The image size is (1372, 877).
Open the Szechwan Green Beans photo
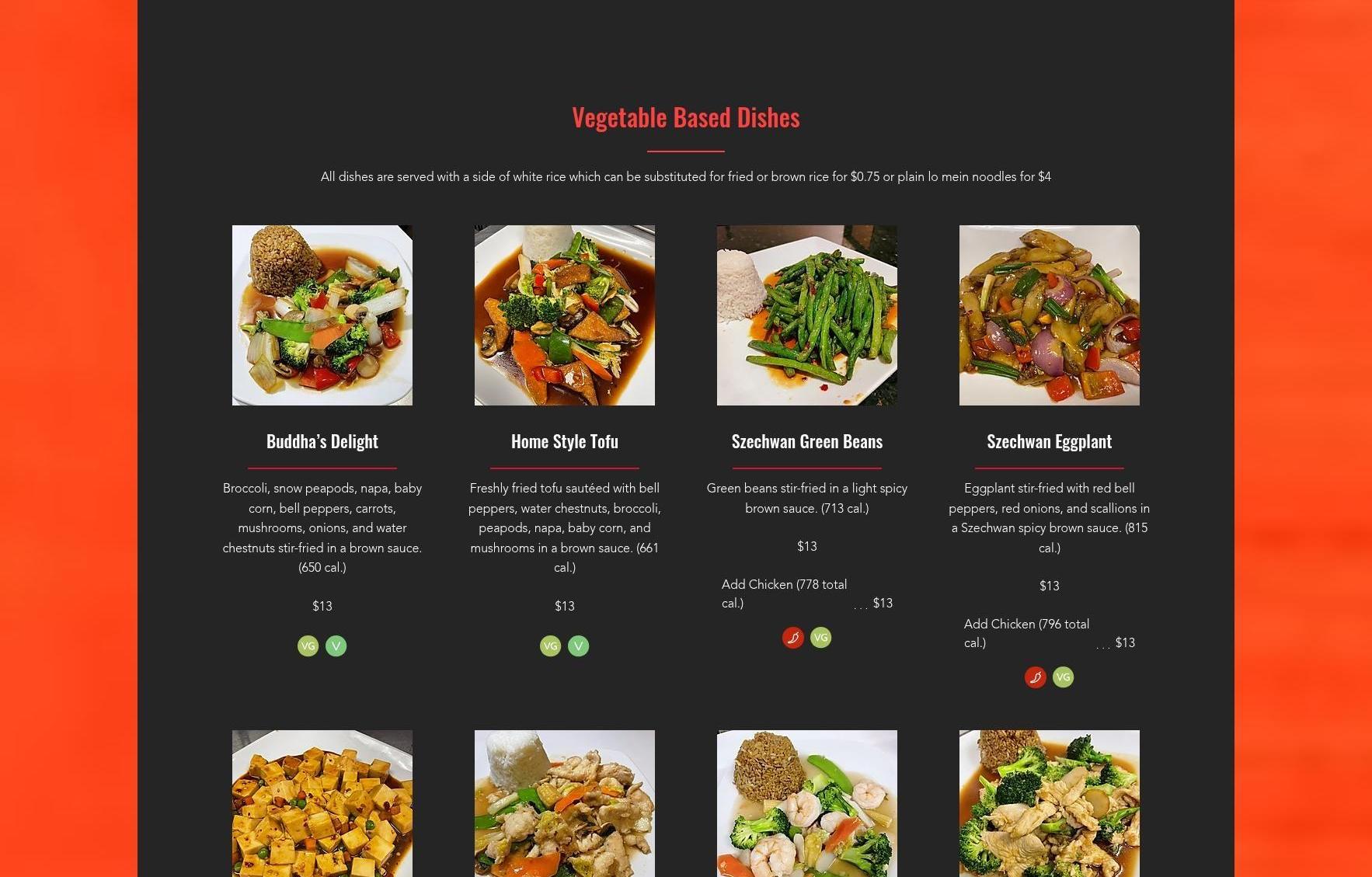tap(807, 315)
